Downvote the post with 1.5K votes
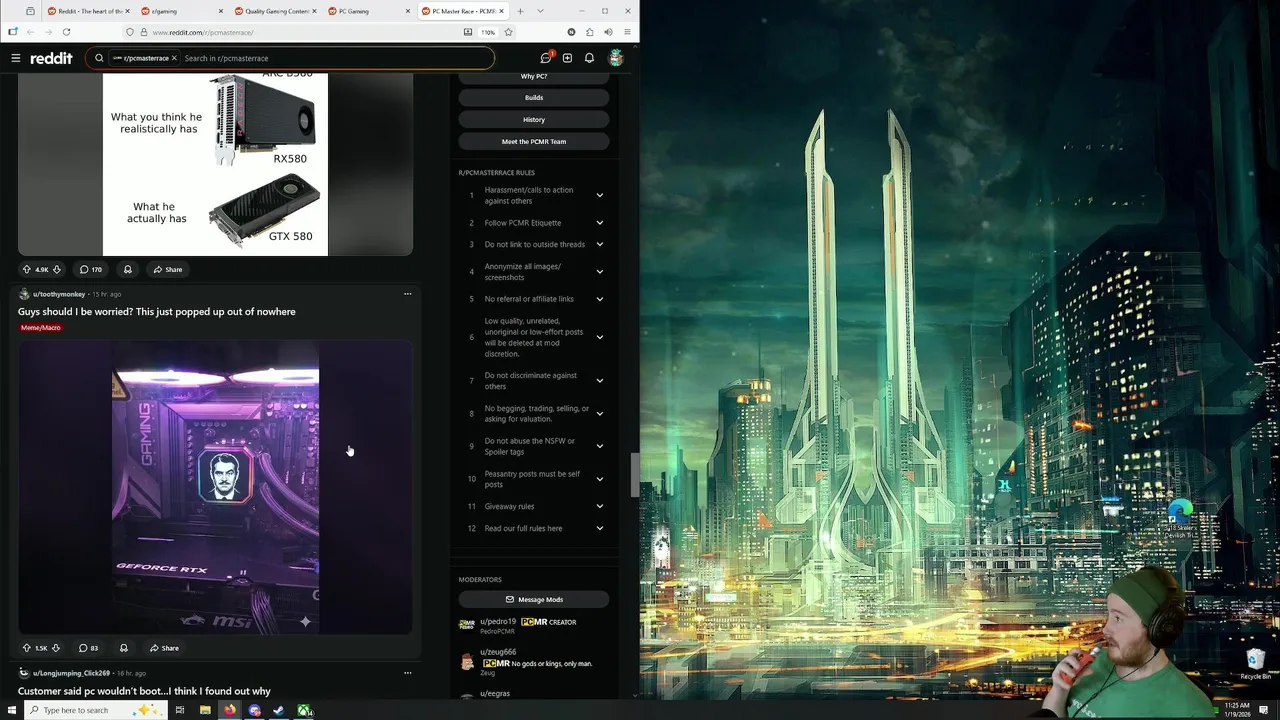 click(55, 648)
